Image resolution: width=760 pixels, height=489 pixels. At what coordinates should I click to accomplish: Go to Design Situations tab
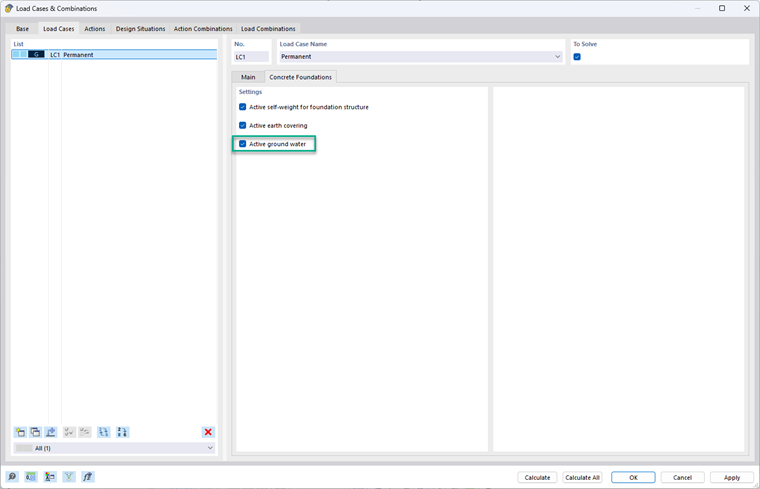(x=141, y=29)
